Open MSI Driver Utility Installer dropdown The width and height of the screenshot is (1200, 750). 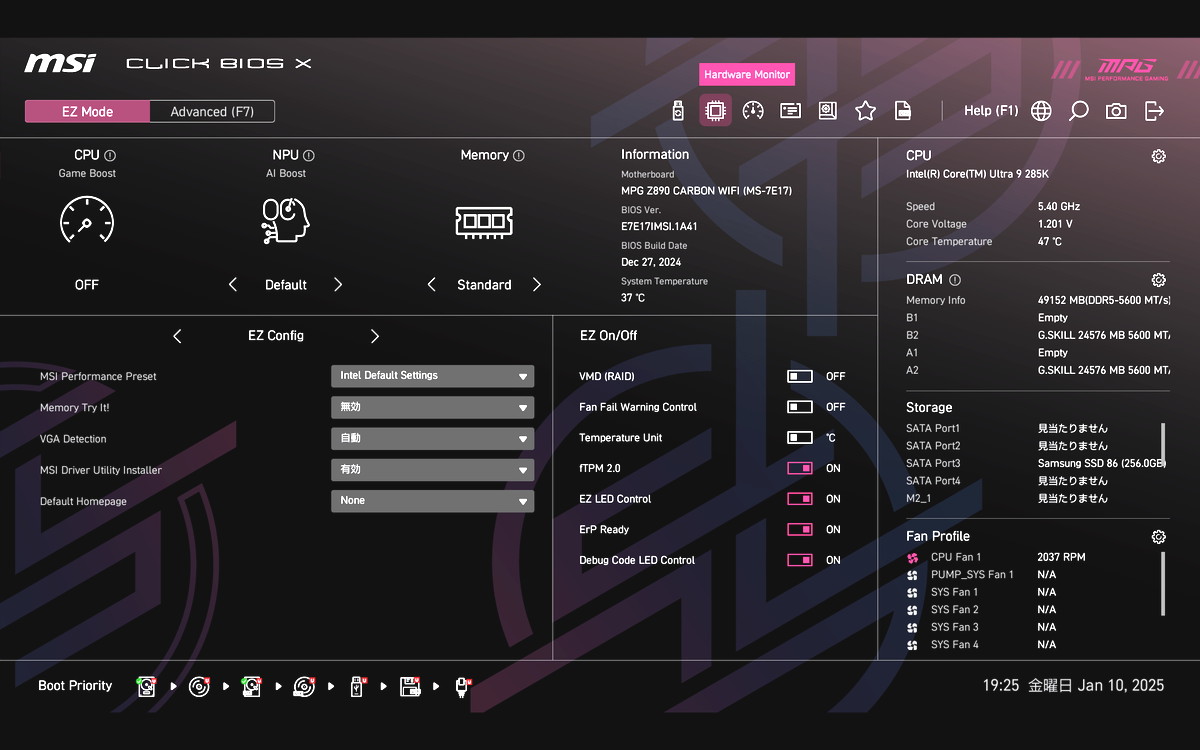433,469
